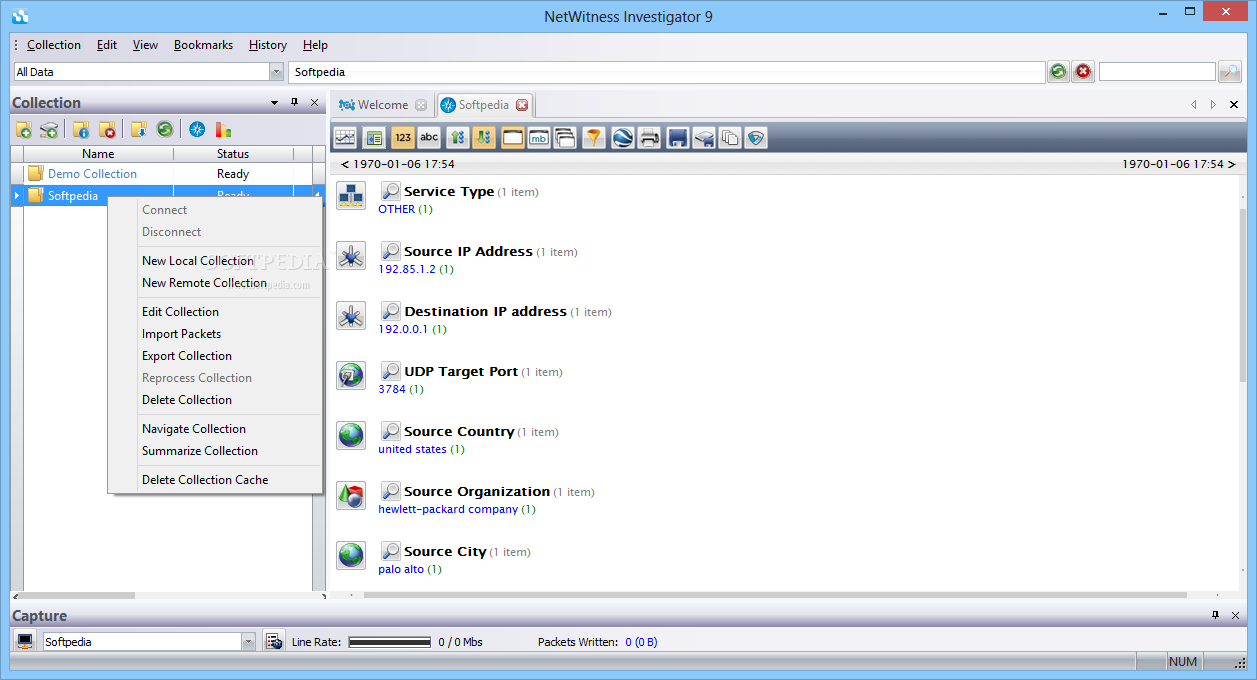Viewport: 1257px width, 680px height.
Task: Click the blue navigate collection compass icon
Action: coord(197,129)
